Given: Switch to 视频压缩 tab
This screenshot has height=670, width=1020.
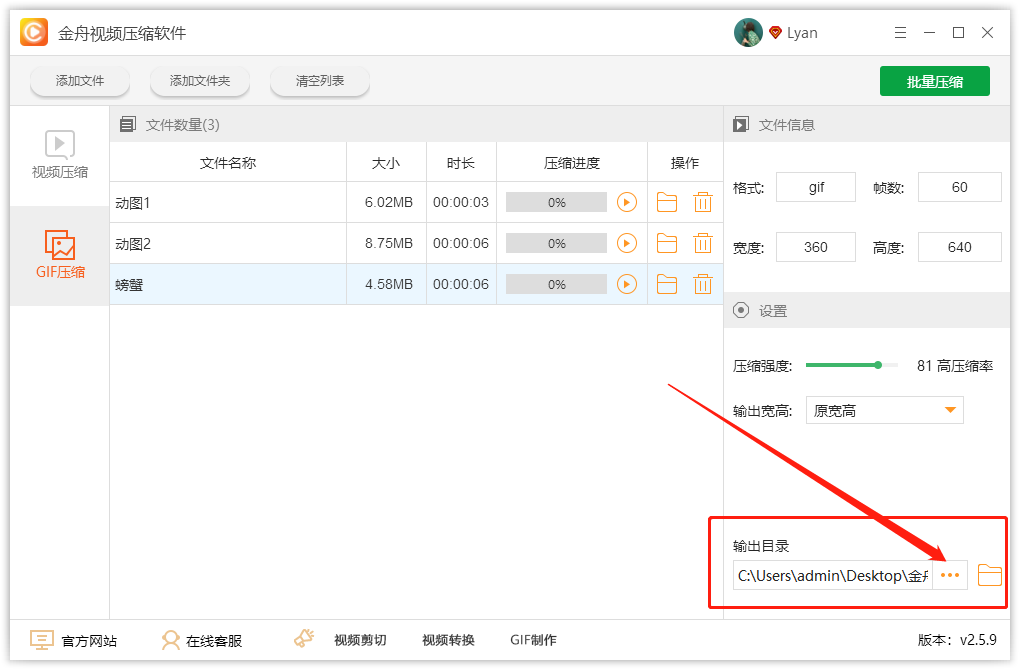Looking at the screenshot, I should coord(60,156).
